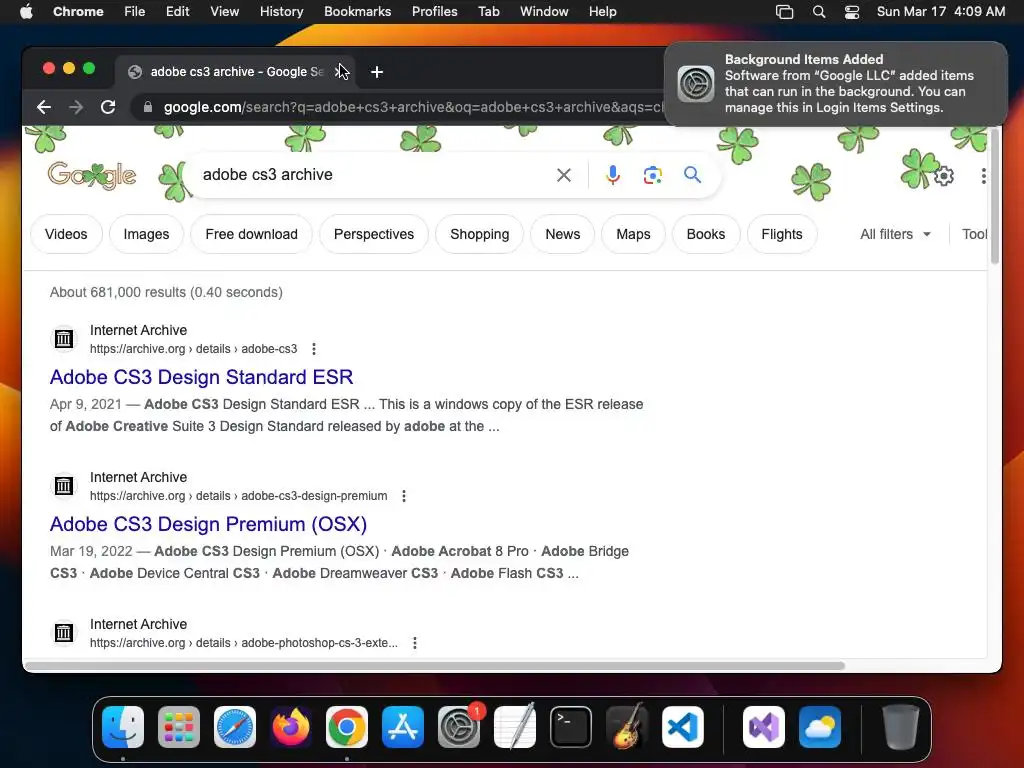The height and width of the screenshot is (768, 1024).
Task: Switch to Shopping results
Action: [479, 234]
